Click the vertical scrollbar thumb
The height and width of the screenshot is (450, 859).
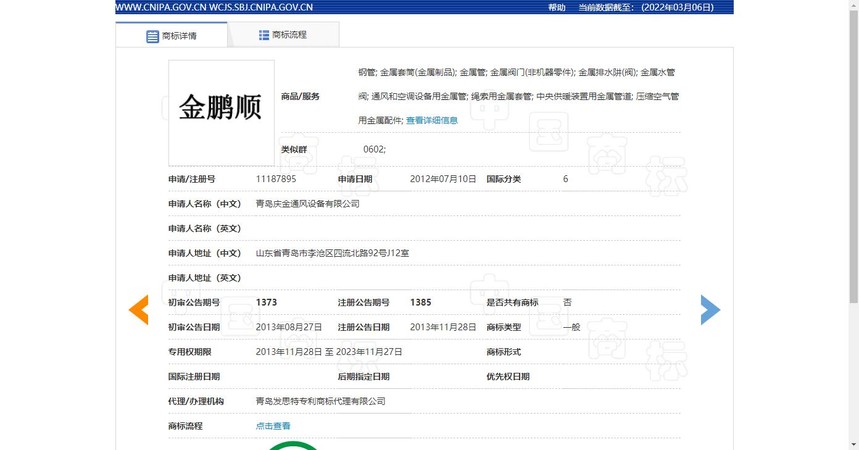(x=854, y=156)
